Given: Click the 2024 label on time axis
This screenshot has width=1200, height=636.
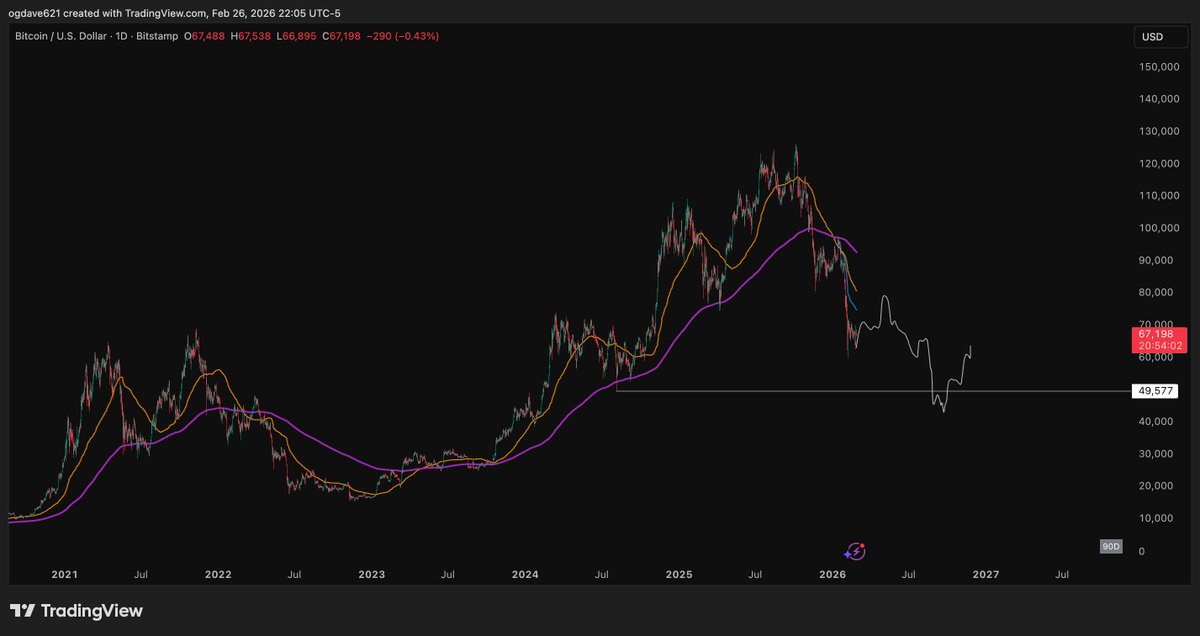Looking at the screenshot, I should click(x=525, y=575).
